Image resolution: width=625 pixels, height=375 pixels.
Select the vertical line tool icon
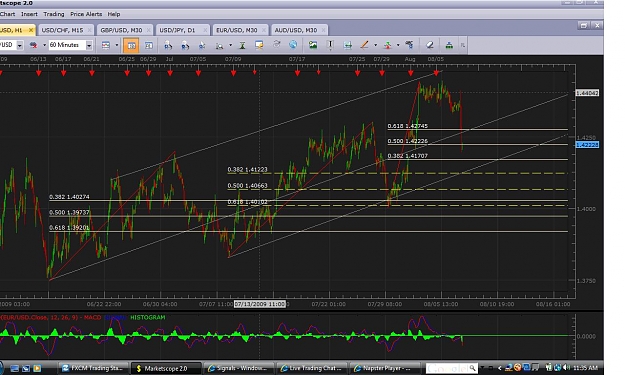(x=330, y=45)
